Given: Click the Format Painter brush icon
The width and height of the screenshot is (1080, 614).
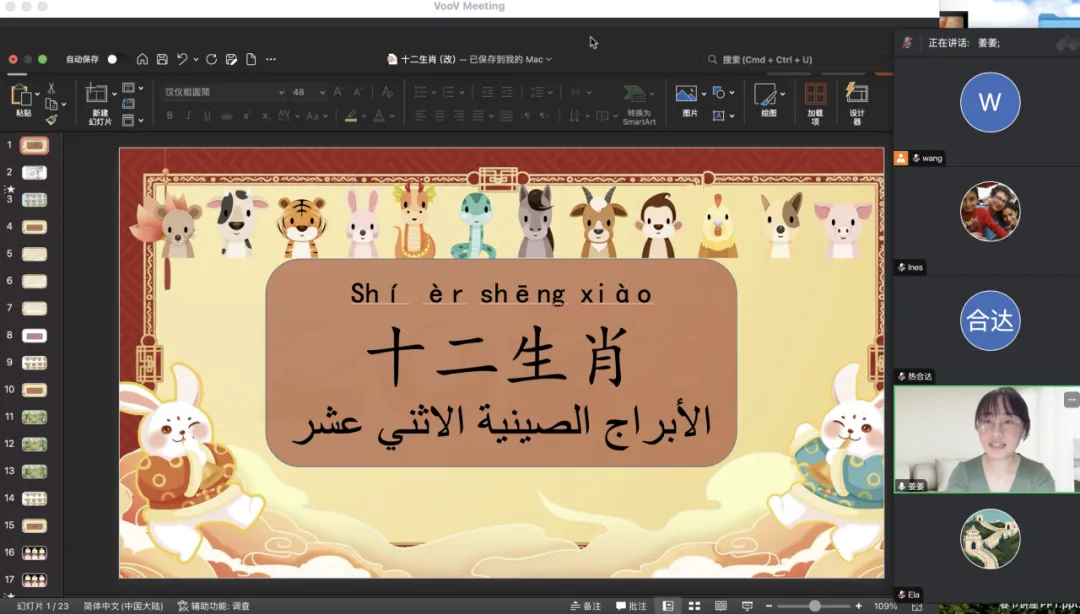Looking at the screenshot, I should tap(51, 119).
